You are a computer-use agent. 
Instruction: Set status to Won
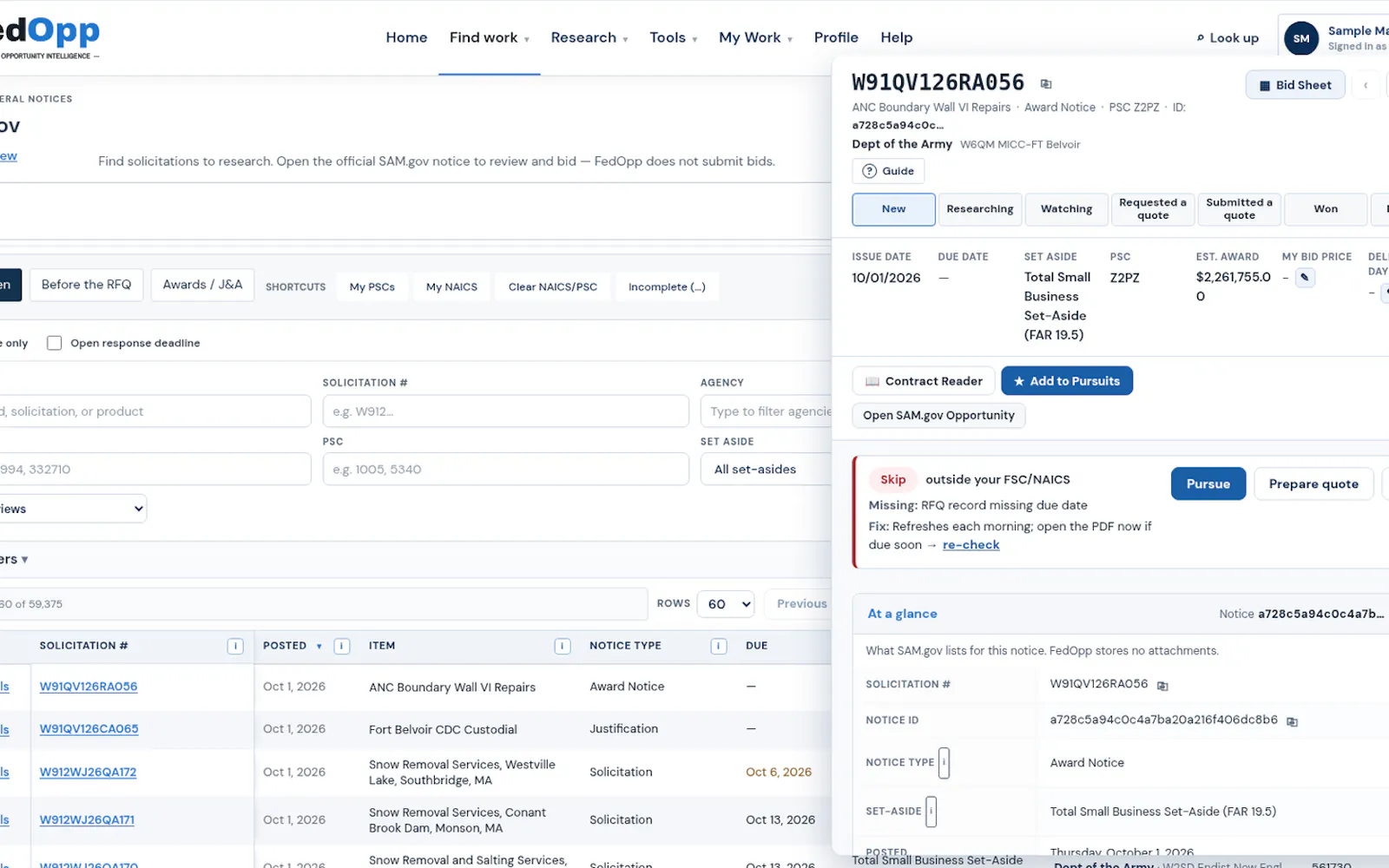point(1326,209)
